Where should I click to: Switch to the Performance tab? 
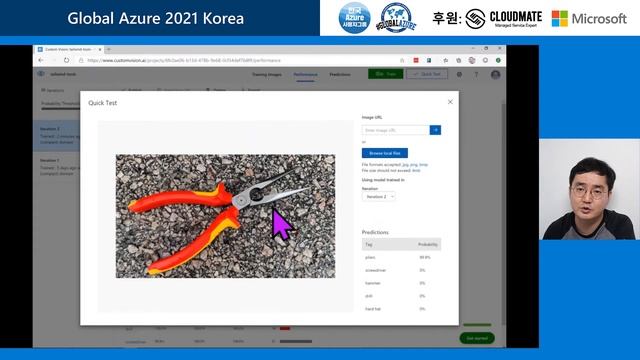pos(305,74)
